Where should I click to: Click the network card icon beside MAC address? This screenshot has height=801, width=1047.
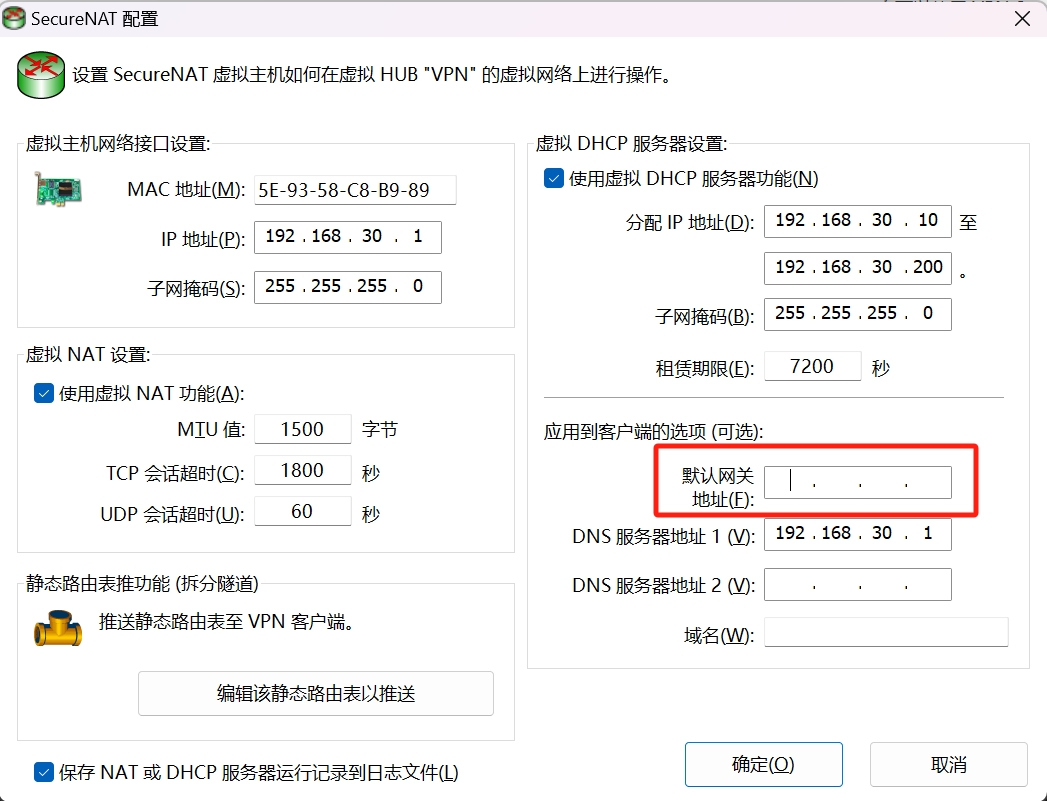[x=59, y=189]
